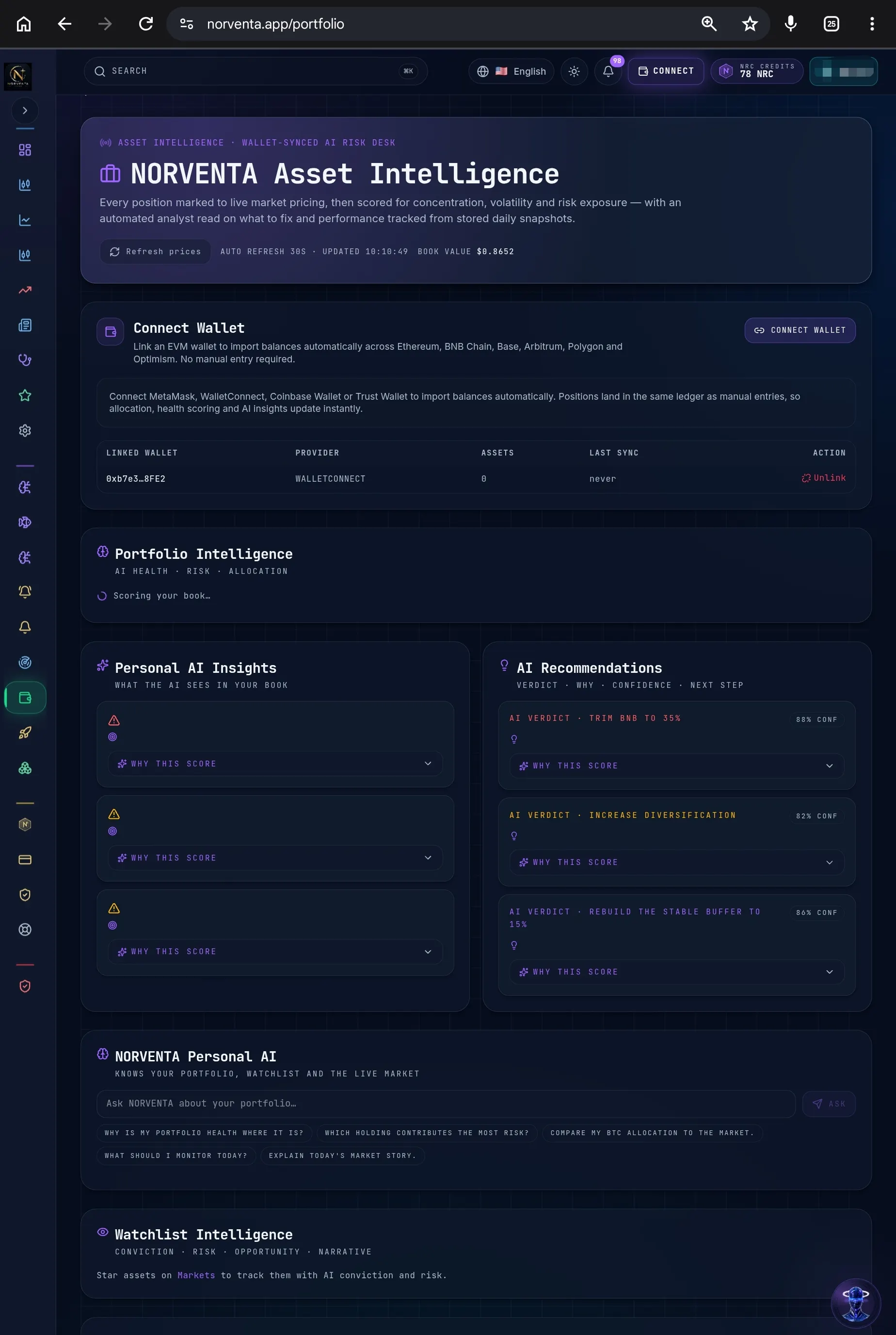Click the browser microphone icon
This screenshot has width=896, height=1335.
[790, 23]
